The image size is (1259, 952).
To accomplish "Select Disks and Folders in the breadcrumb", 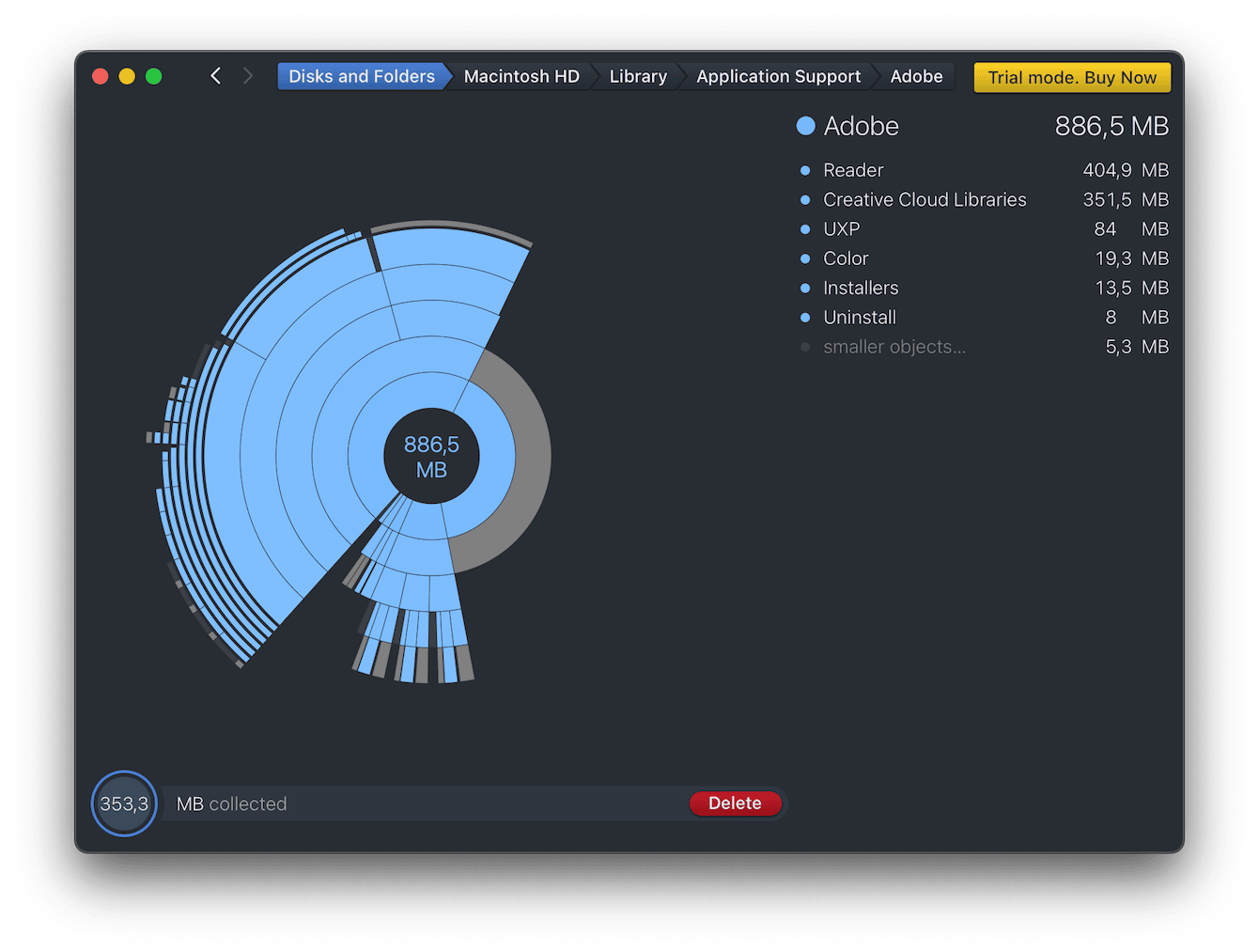I will (361, 76).
